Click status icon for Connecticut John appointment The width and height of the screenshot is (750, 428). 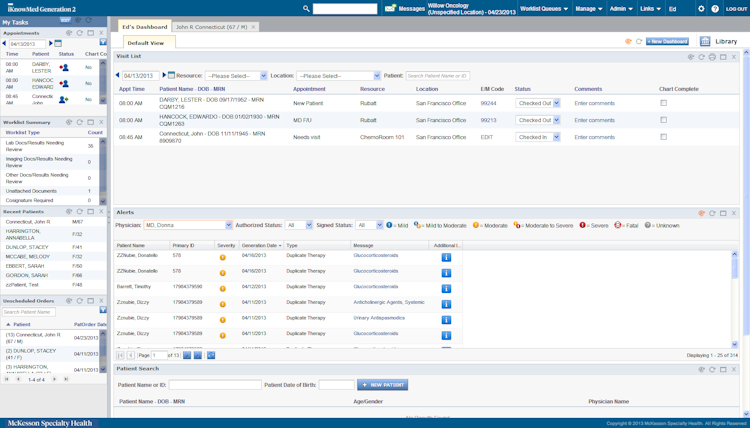pos(64,99)
